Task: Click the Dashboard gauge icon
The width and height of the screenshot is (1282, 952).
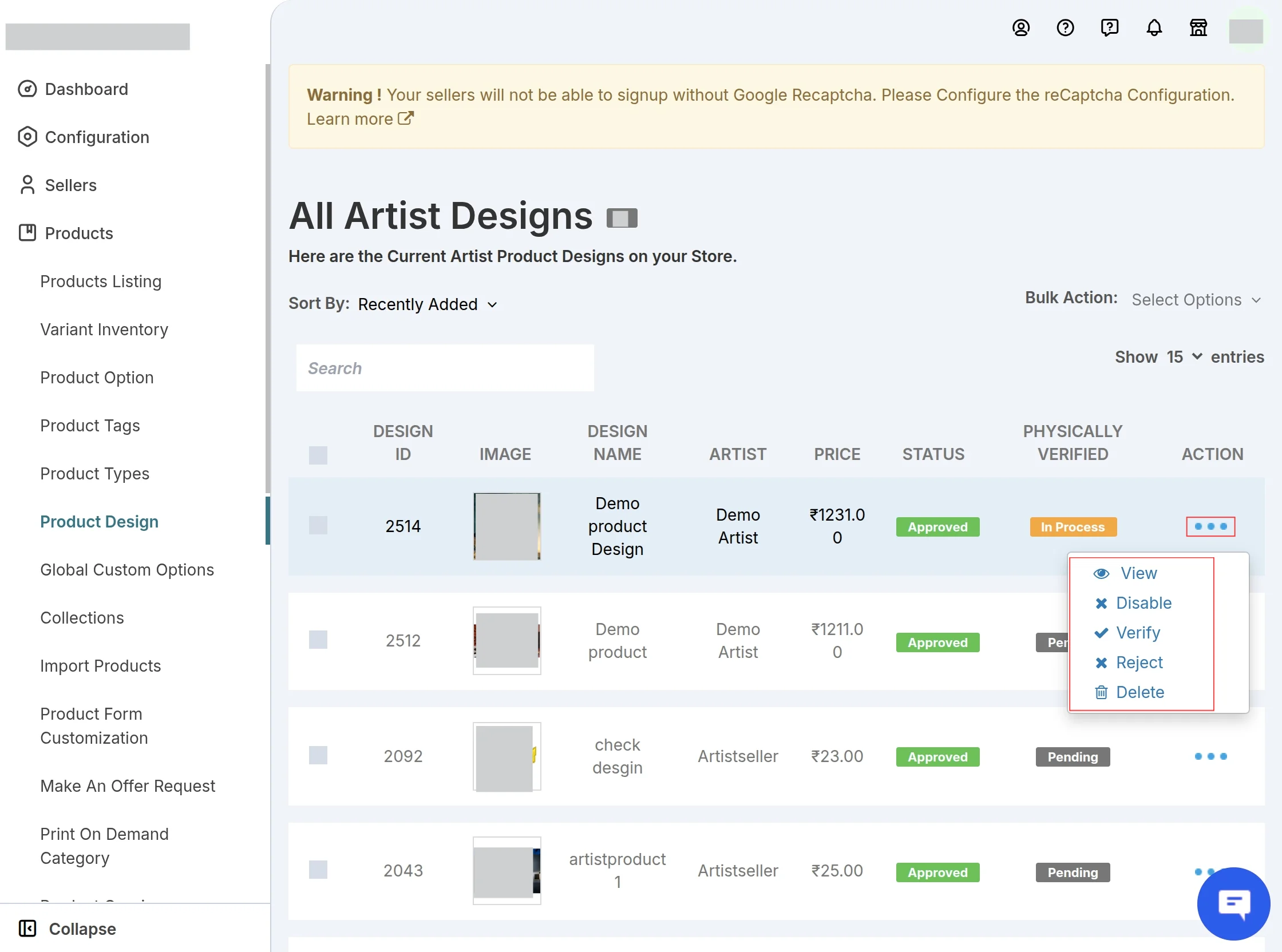Action: 27,89
